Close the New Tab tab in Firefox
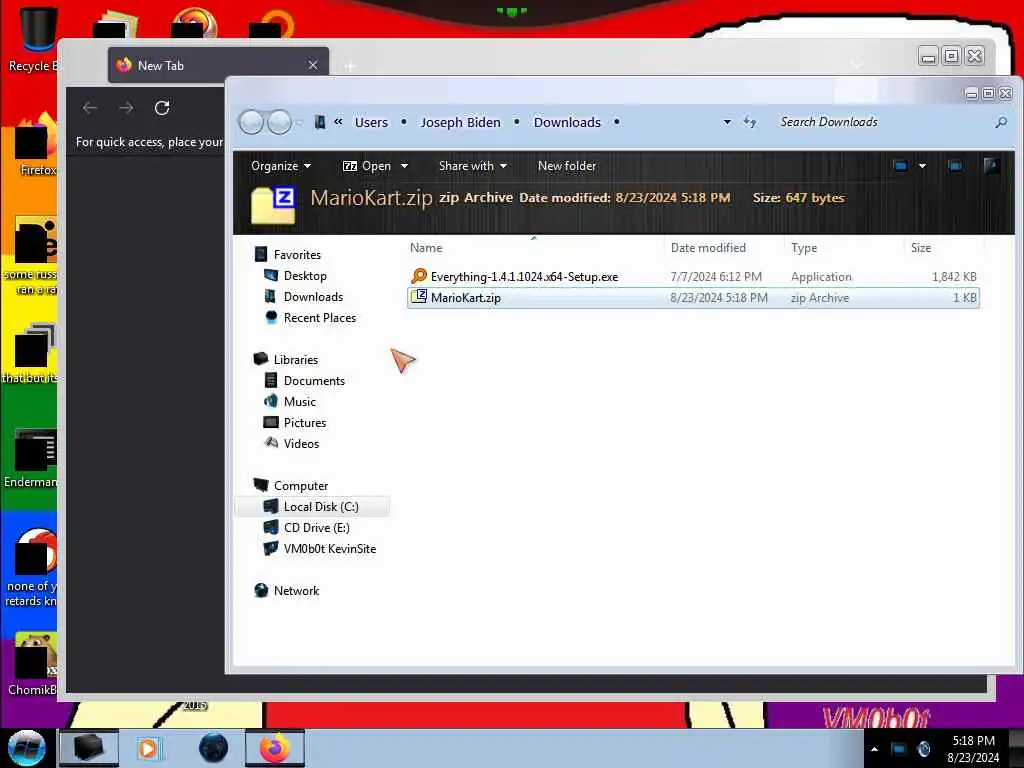 click(313, 65)
